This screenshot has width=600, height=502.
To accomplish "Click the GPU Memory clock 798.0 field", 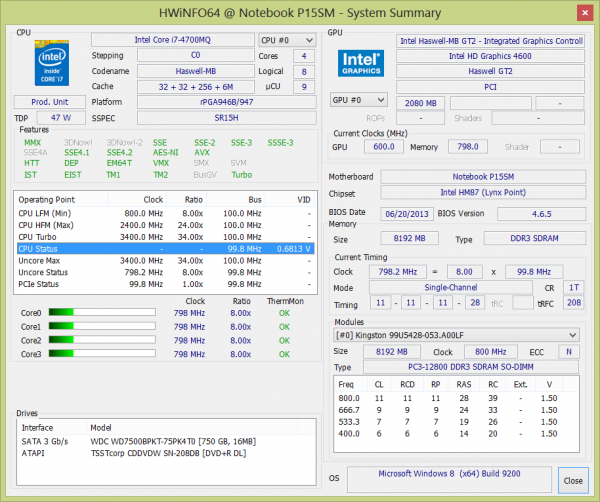I will coord(468,147).
